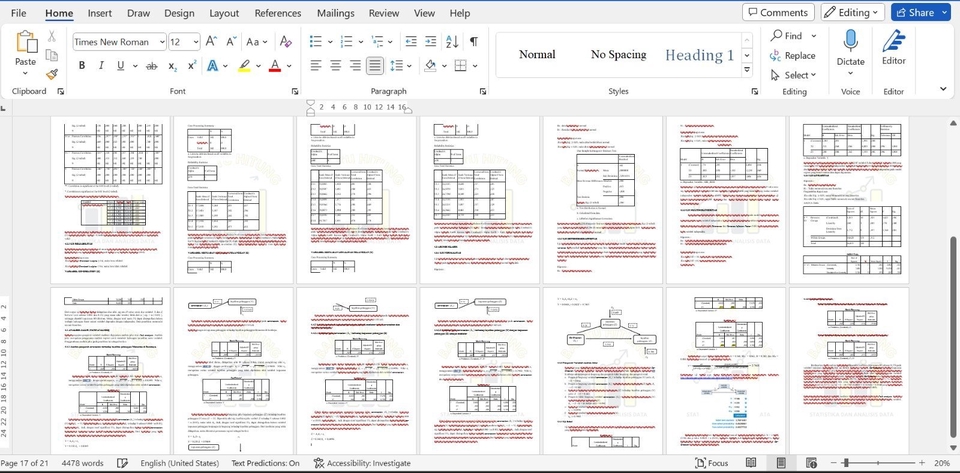Sort text with the A-Z icon

coord(452,42)
